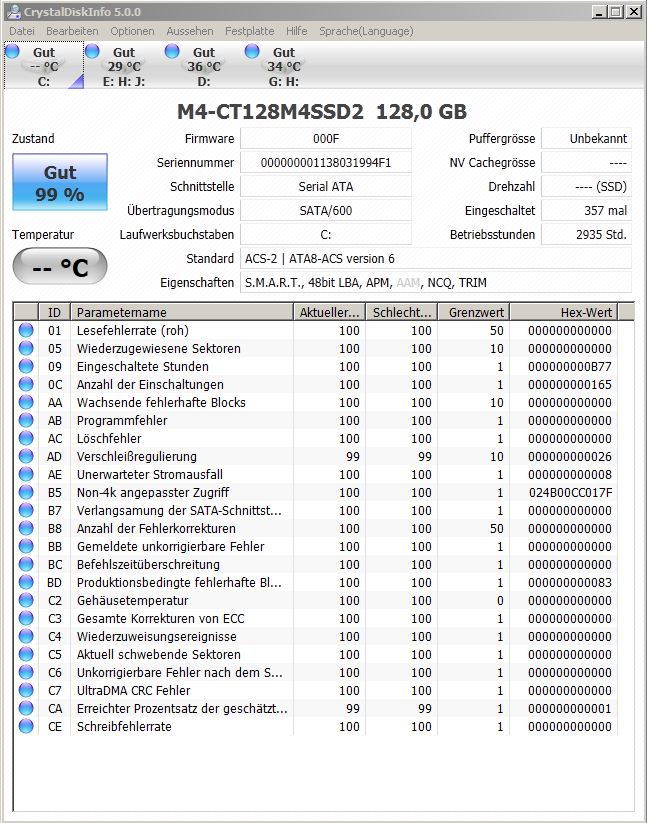Screen dimensions: 647x823
Task: Click status icon for Lesefehlerrate (roh)
Action: pos(26,330)
